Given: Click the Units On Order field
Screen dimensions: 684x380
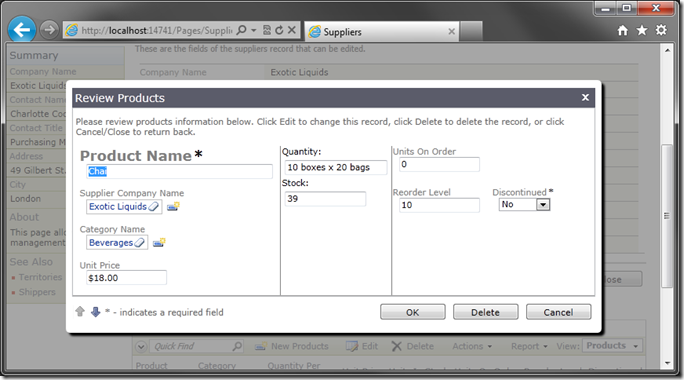Looking at the screenshot, I should 439,164.
